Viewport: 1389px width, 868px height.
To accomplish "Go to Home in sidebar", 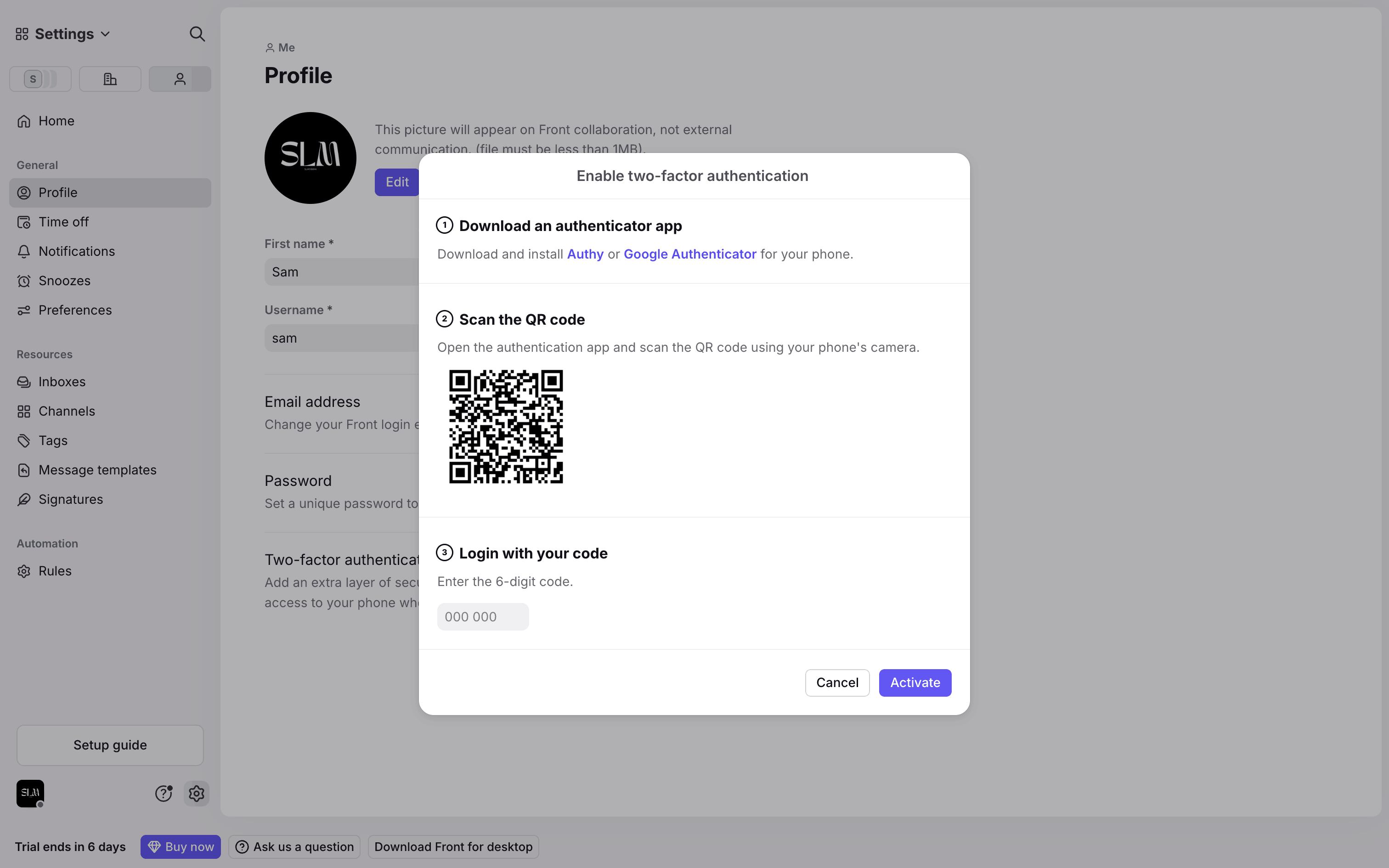I will point(56,121).
